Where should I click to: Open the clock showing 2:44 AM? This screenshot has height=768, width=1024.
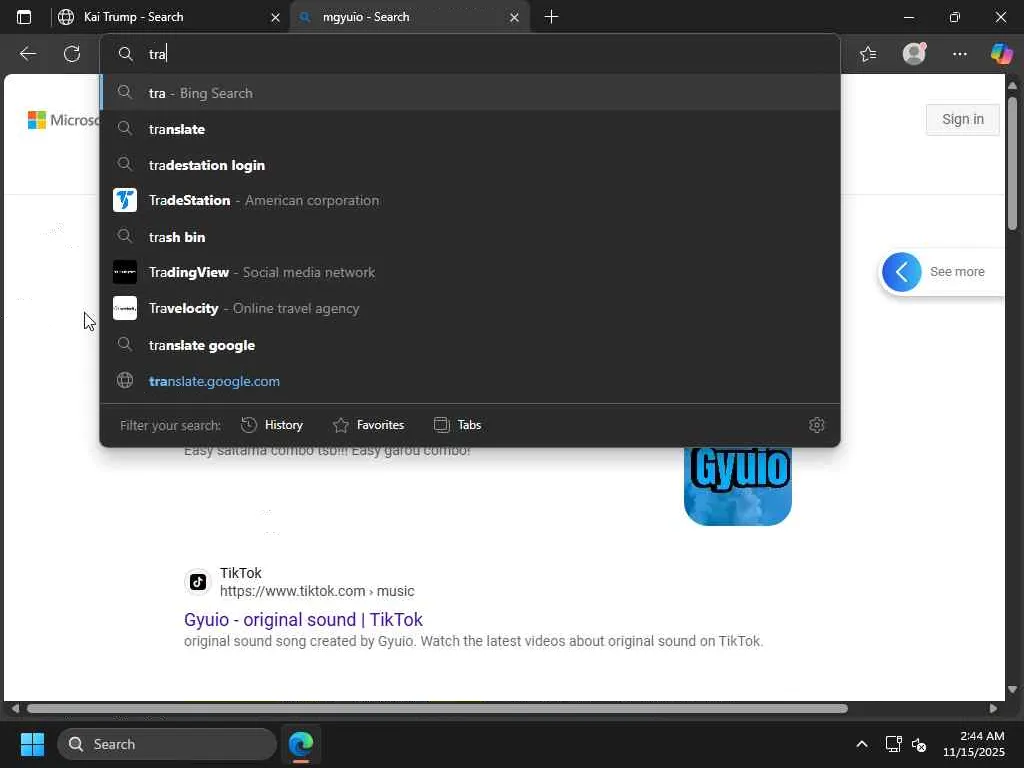974,744
